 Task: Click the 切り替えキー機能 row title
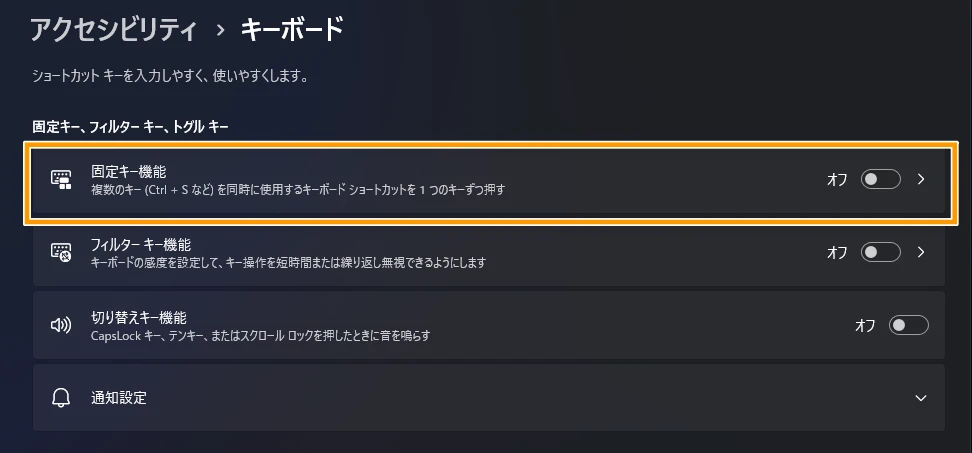(138, 317)
